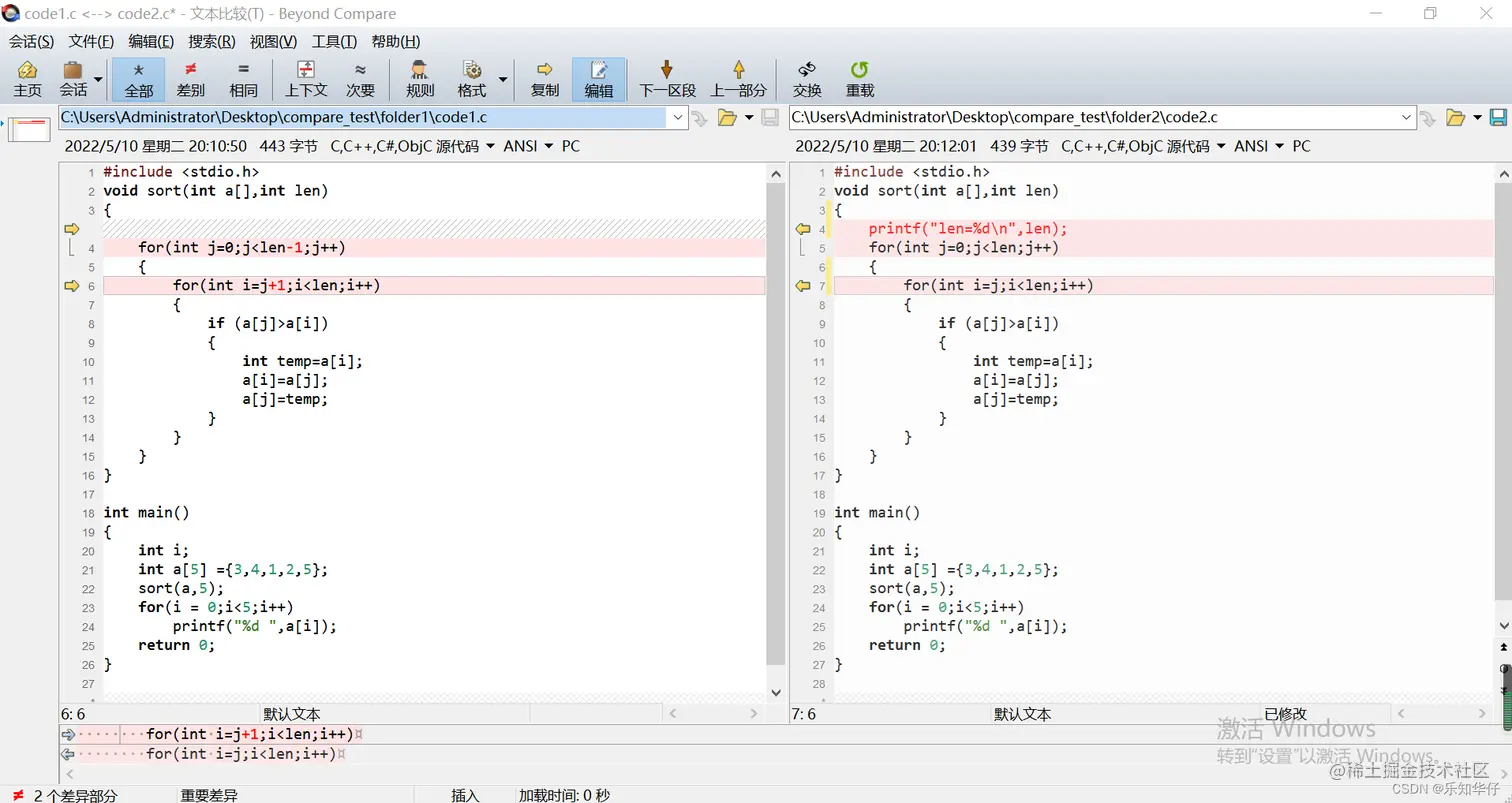Viewport: 1512px width, 803px height.
Task: Open the Rules (规则) referee icon
Action: tap(420, 79)
